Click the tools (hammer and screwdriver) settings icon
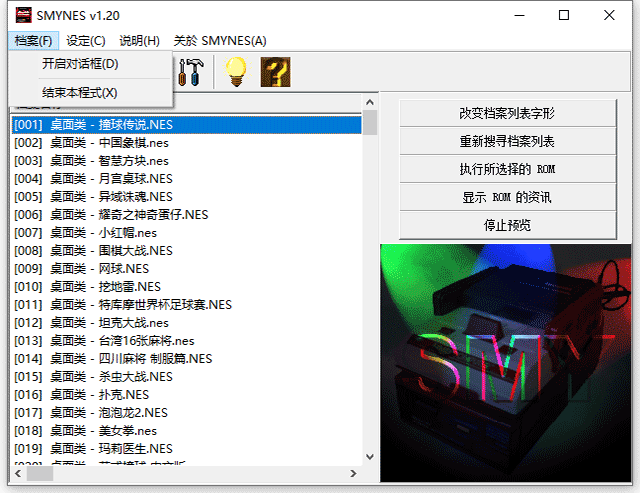 tap(191, 72)
